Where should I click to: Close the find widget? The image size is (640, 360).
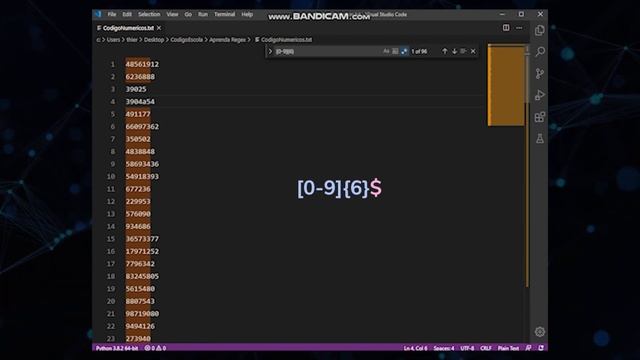point(473,51)
